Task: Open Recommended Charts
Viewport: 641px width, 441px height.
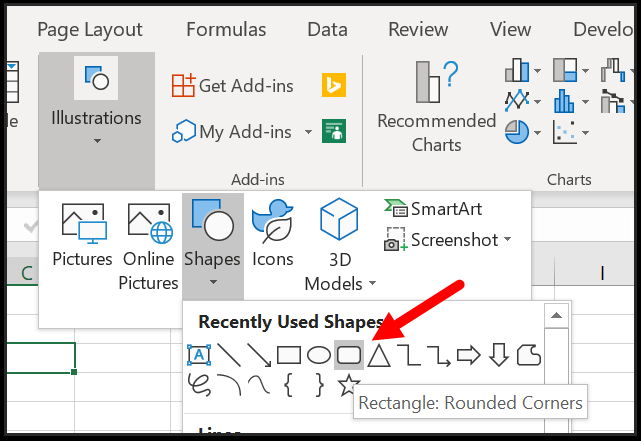Action: 436,107
